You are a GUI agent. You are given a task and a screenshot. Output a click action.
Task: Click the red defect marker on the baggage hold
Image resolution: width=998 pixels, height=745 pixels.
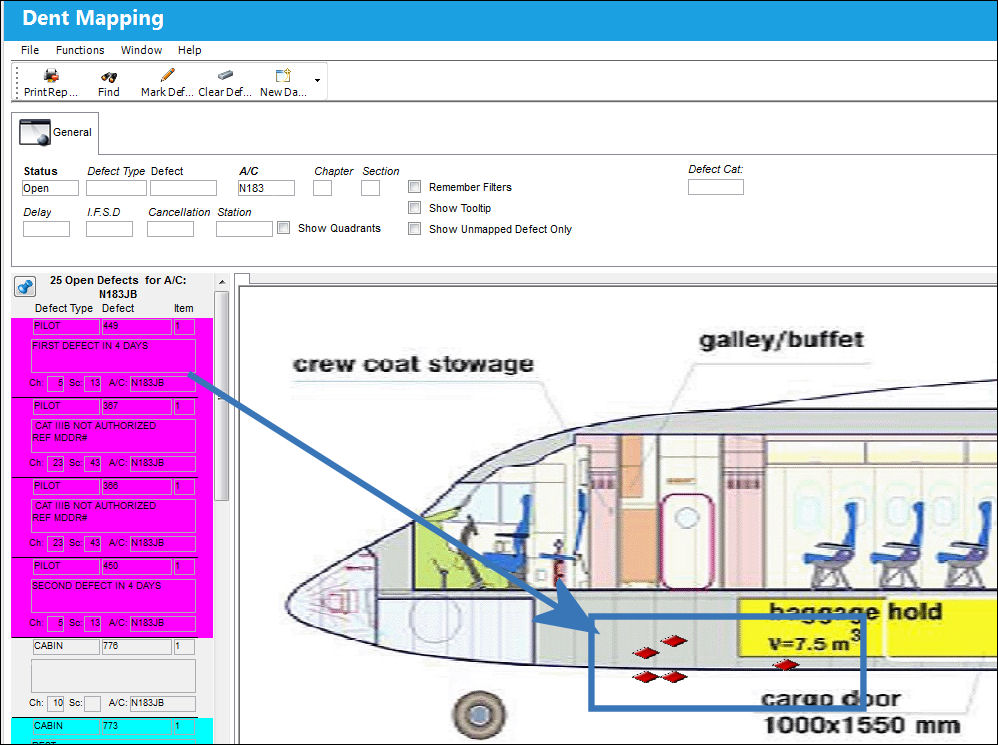click(785, 665)
